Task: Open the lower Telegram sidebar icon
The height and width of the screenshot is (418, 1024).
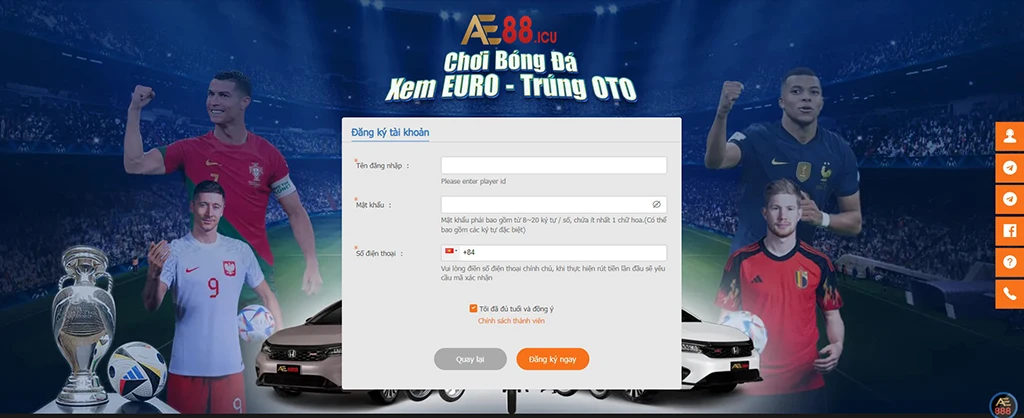Action: [1010, 199]
